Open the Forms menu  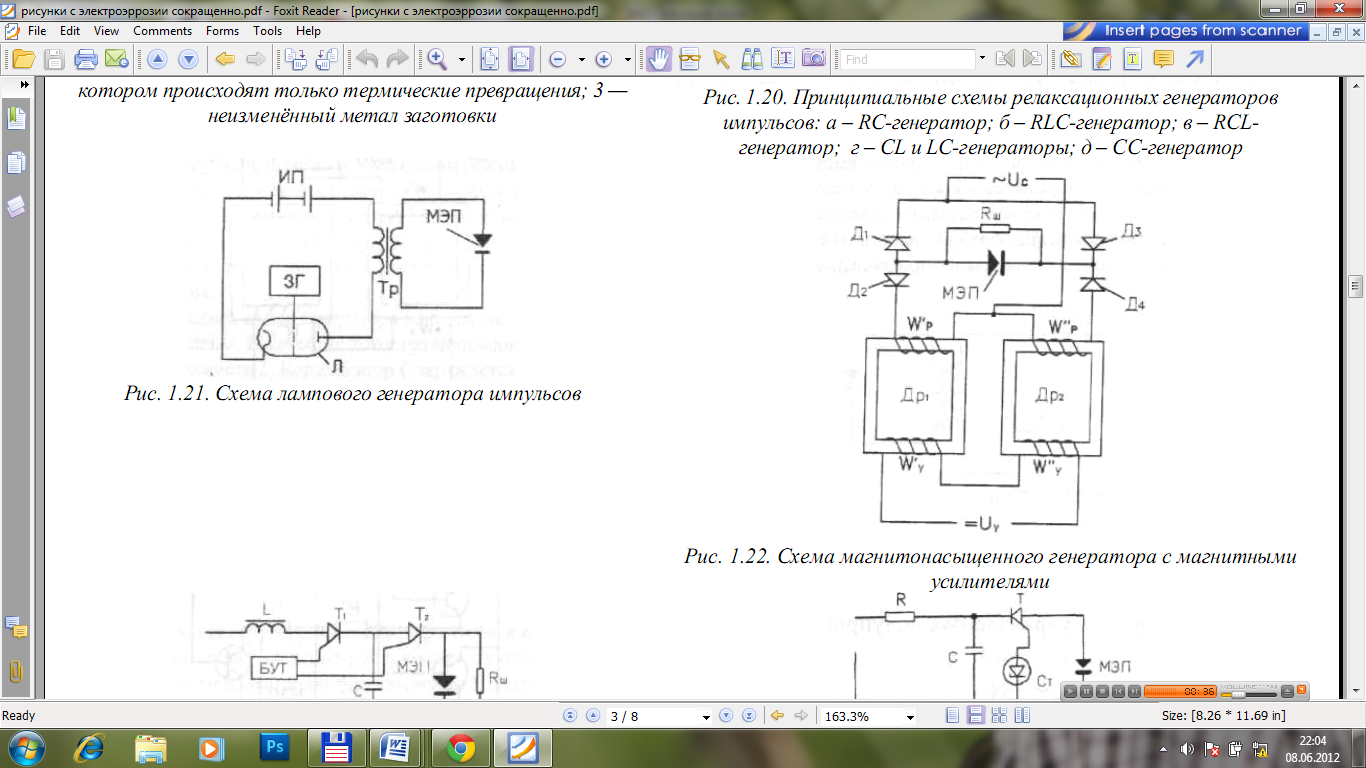point(222,31)
